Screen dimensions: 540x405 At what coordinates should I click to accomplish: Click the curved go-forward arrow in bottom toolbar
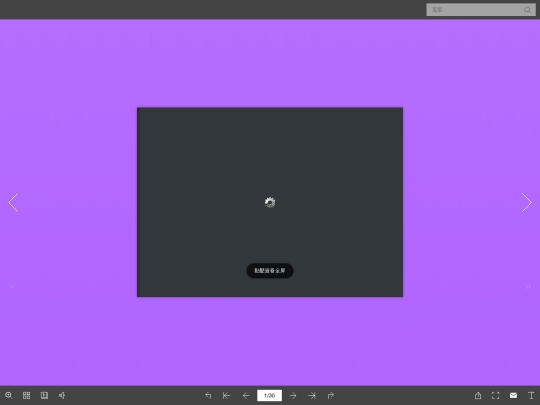point(331,395)
